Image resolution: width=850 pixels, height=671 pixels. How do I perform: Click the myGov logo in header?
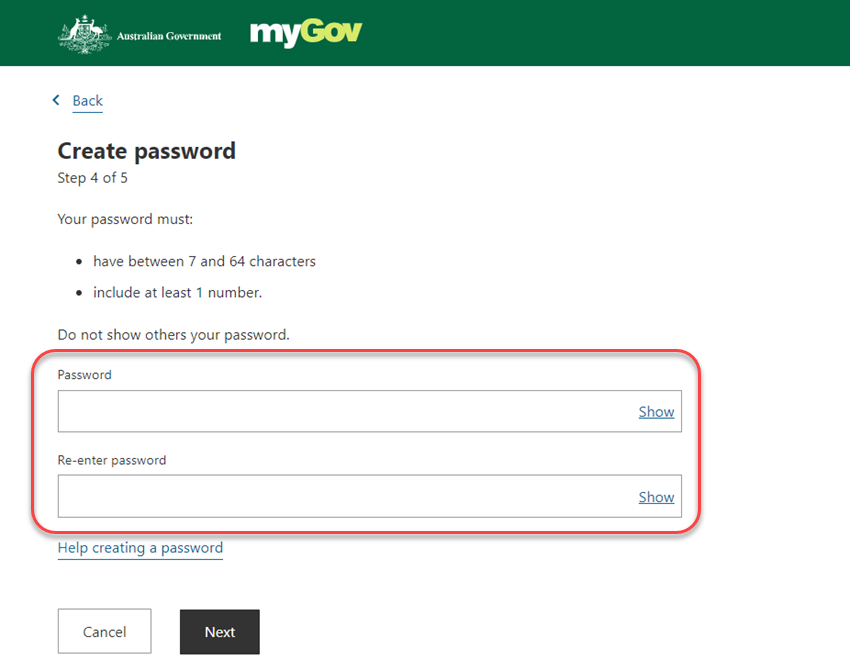(x=306, y=33)
